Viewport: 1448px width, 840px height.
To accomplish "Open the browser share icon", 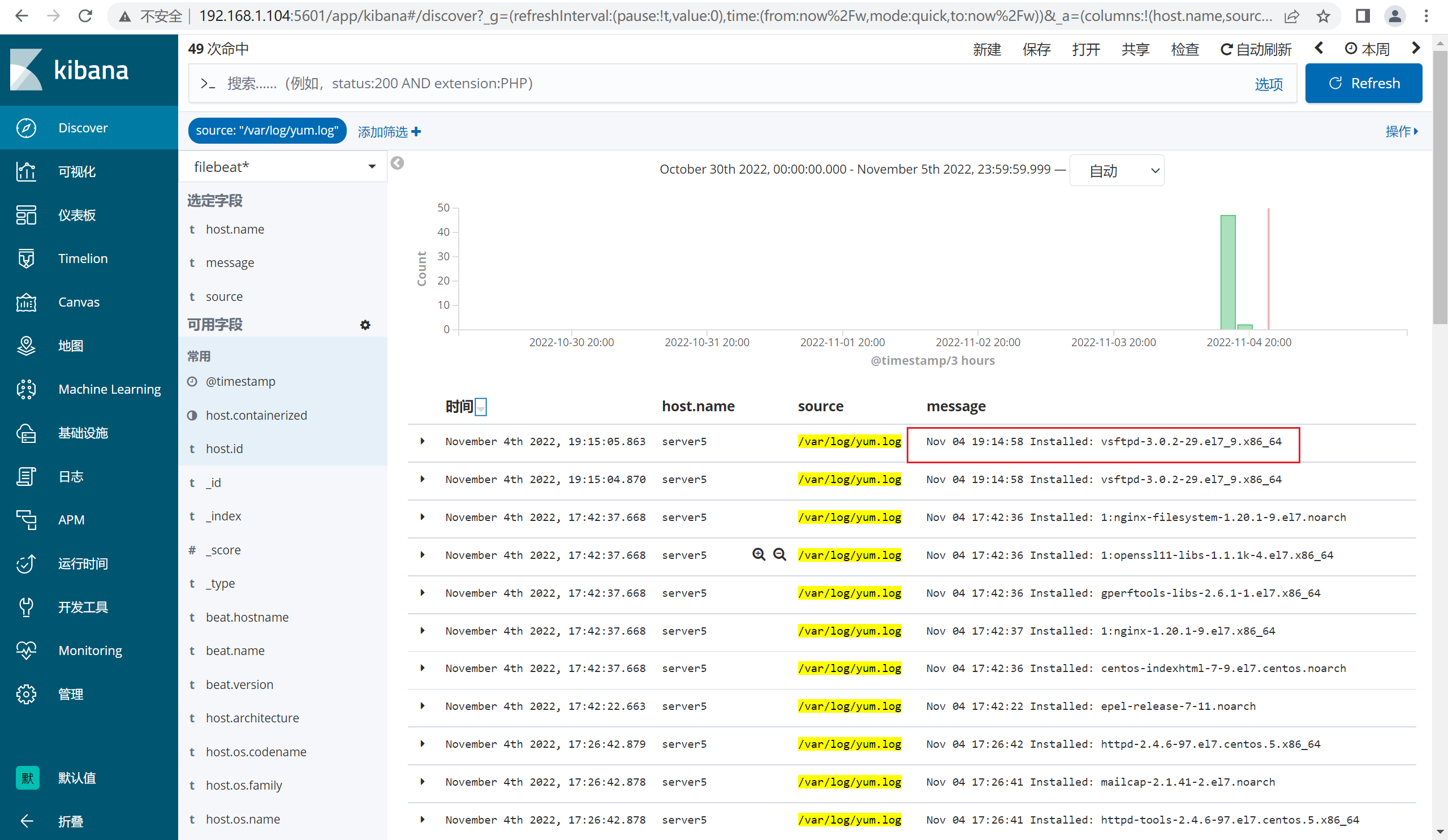I will coord(1291,16).
